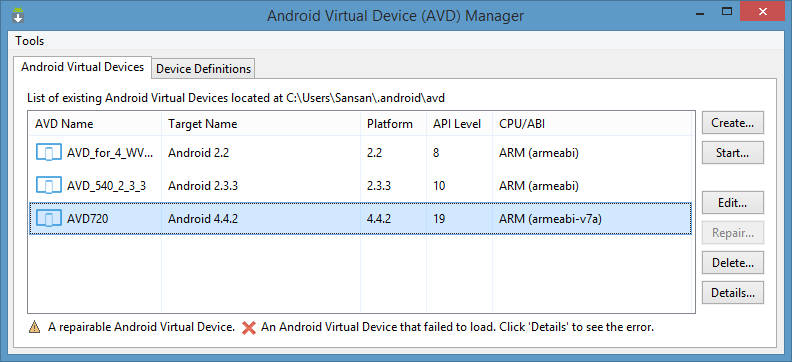Click the device icon for AVD_540_2_3_3
This screenshot has width=792, height=362.
(49, 185)
